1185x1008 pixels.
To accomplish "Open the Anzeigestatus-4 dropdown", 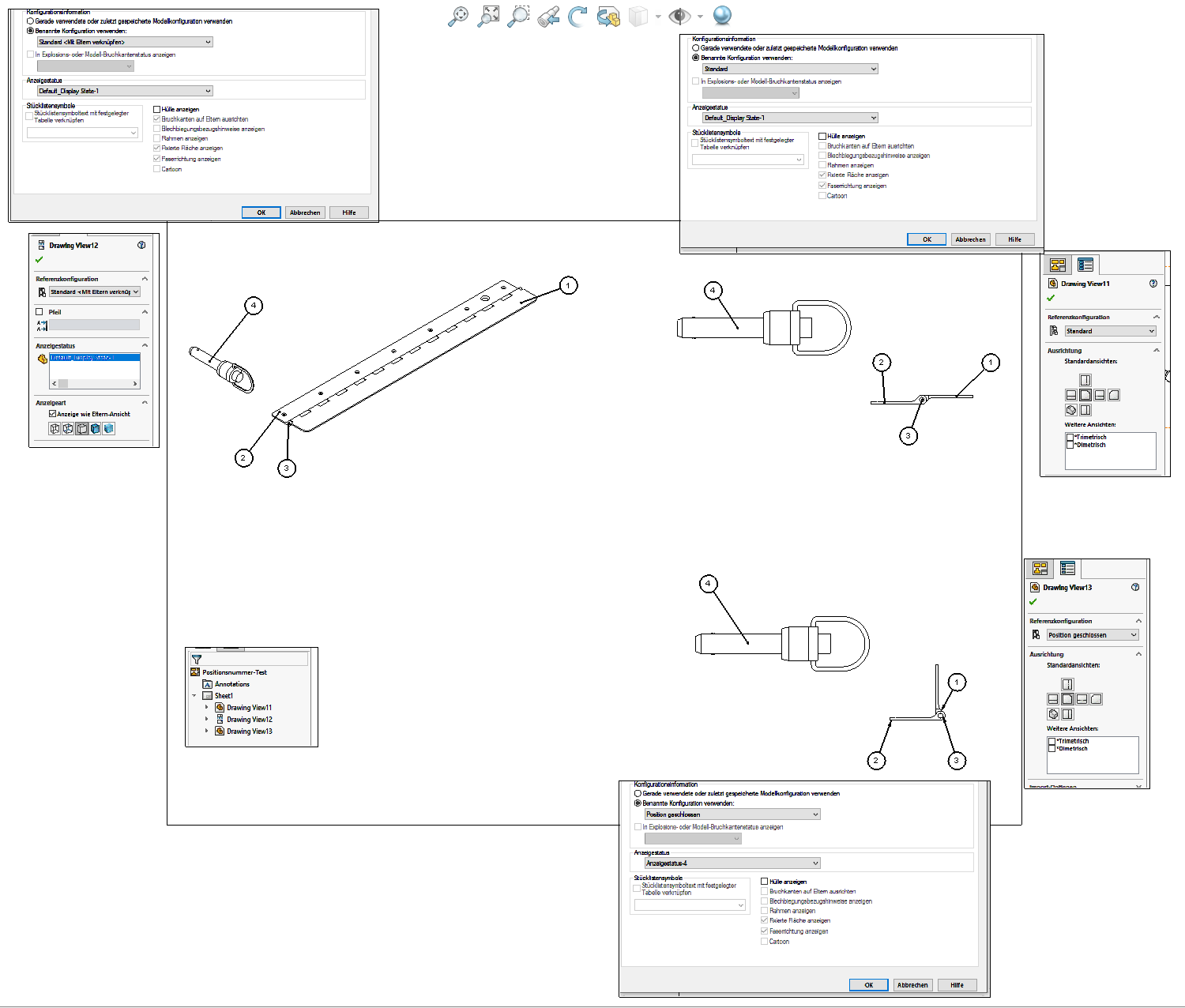I will point(733,863).
